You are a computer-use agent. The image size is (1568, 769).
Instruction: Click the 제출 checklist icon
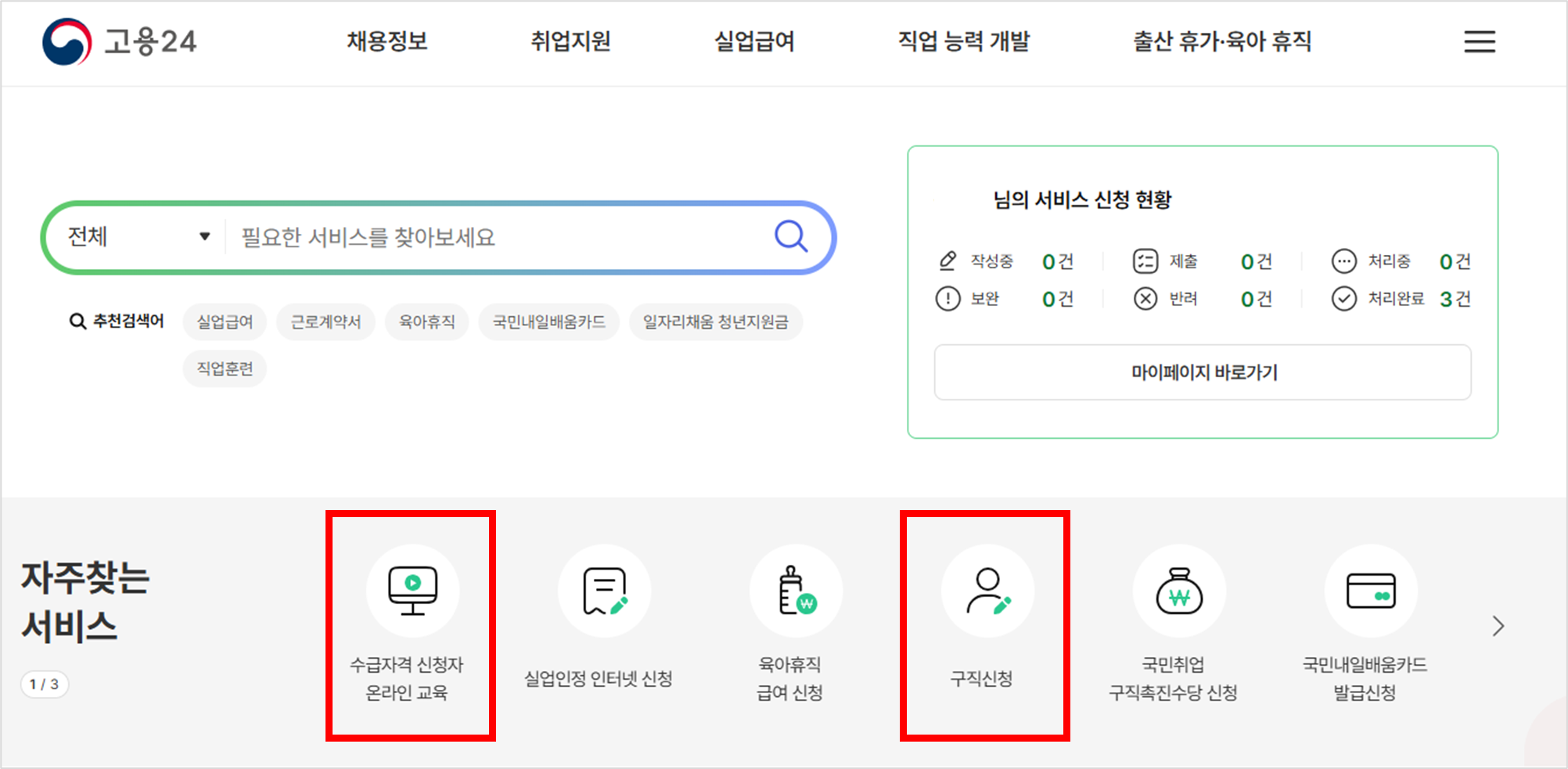point(1145,261)
